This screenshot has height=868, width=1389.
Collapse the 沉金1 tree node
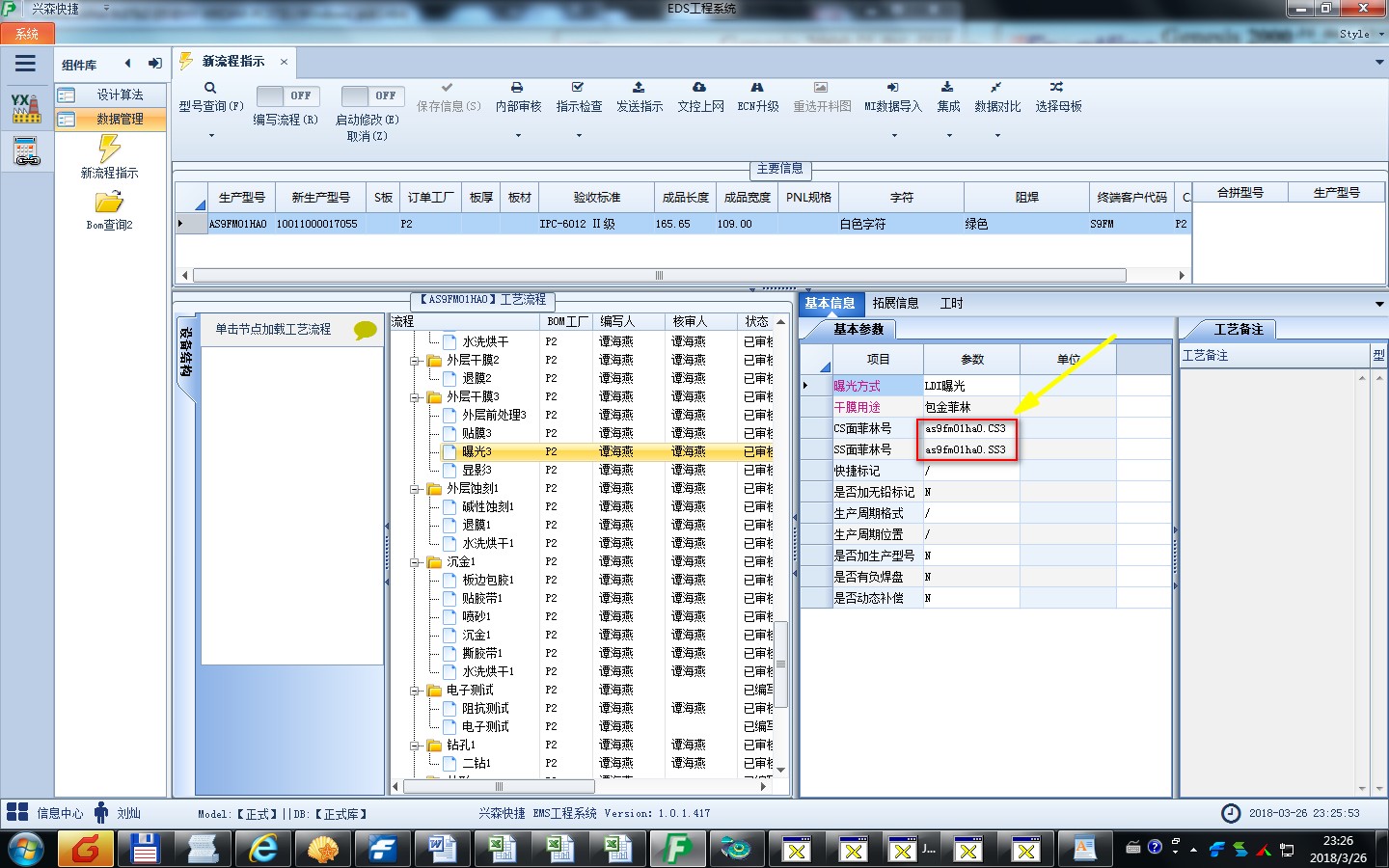(415, 562)
